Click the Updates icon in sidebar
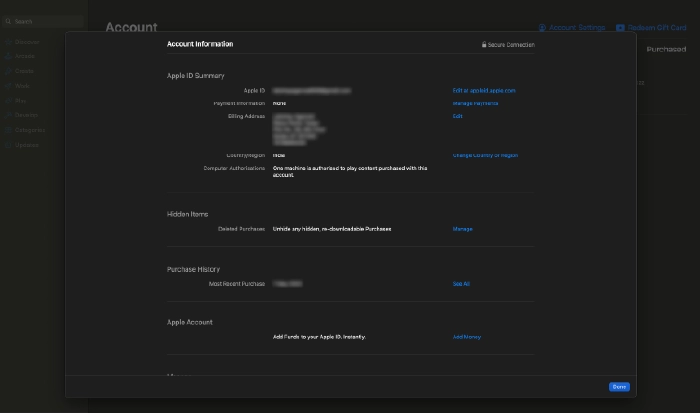Image resolution: width=700 pixels, height=413 pixels. 8,145
